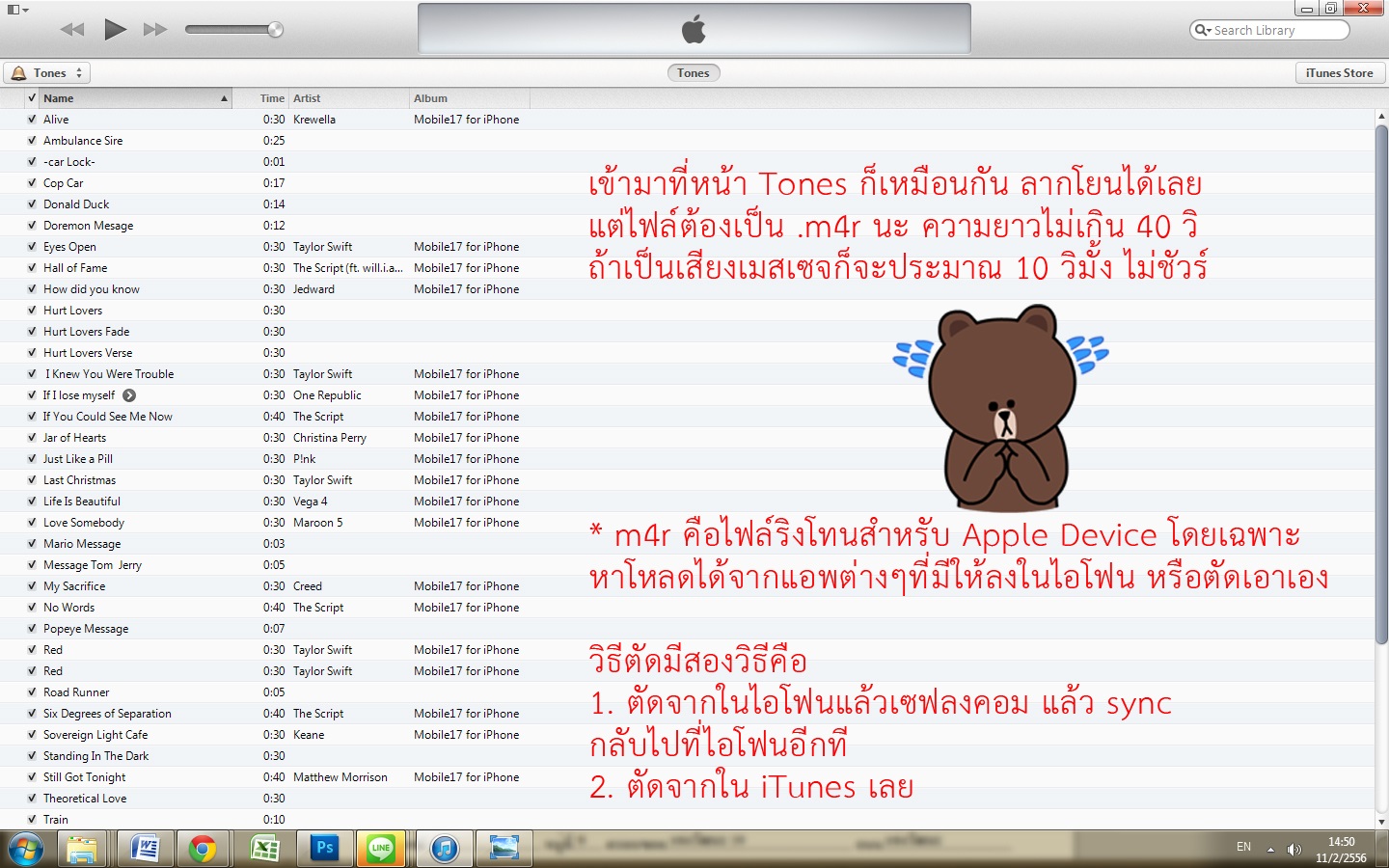
Task: Open Photoshop from the taskbar
Action: (x=325, y=849)
